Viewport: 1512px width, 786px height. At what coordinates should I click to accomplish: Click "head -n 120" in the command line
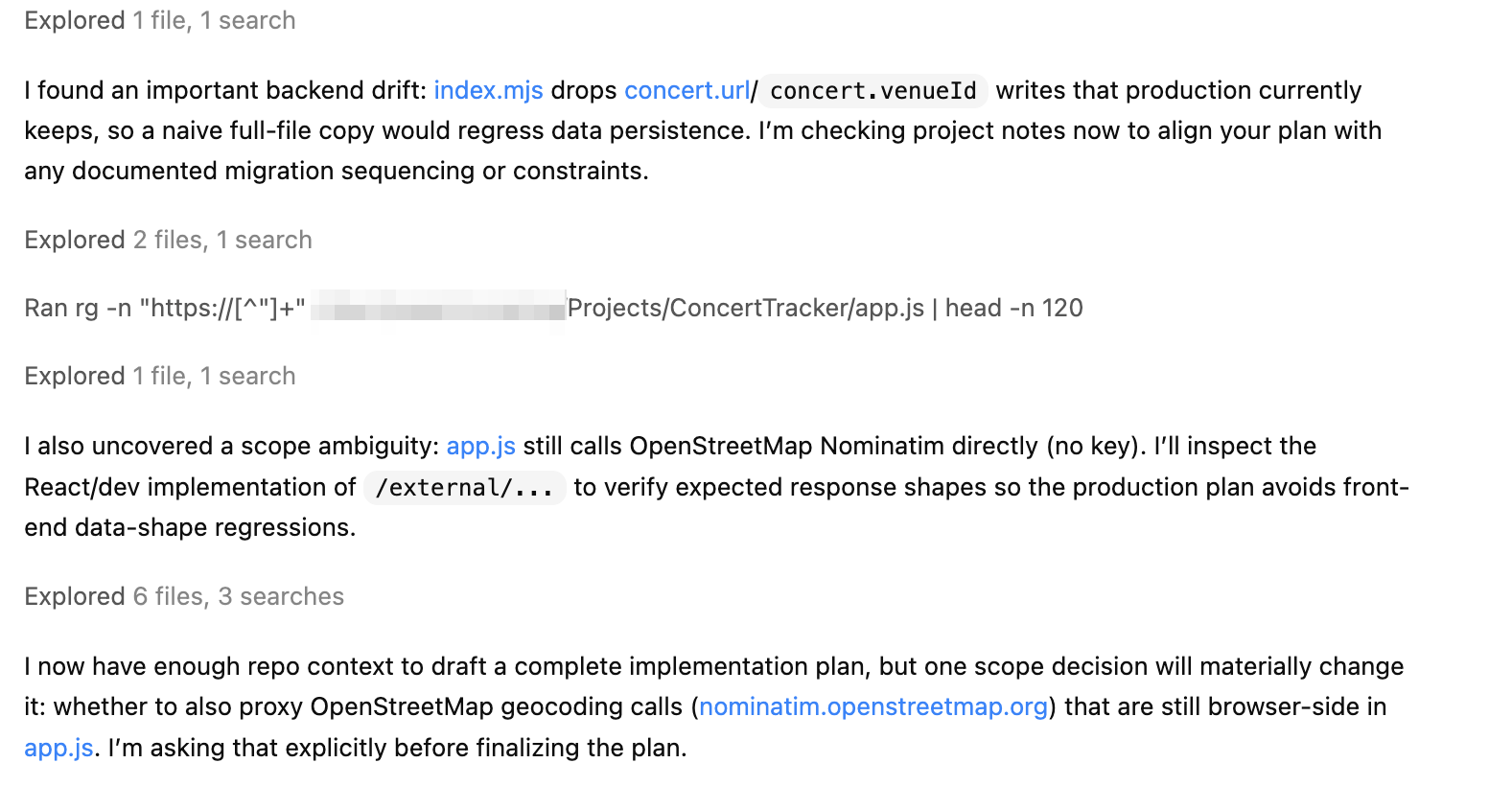click(x=1013, y=308)
